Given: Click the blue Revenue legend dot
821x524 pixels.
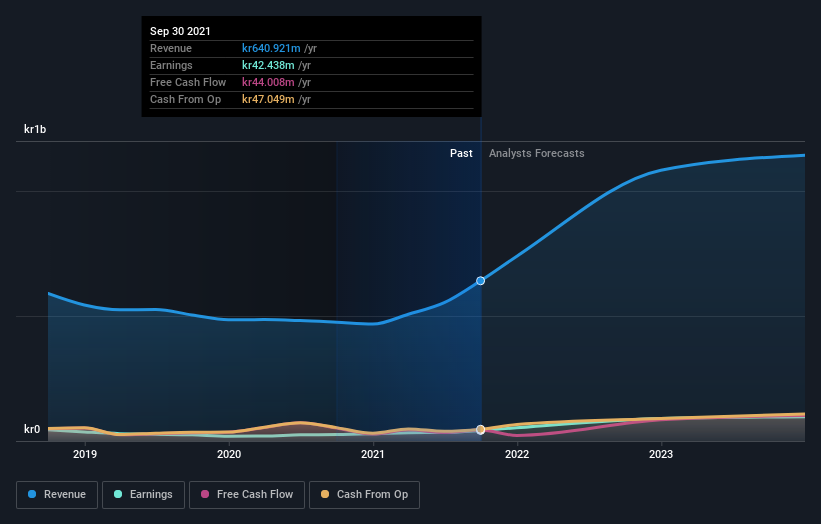Looking at the screenshot, I should point(32,494).
